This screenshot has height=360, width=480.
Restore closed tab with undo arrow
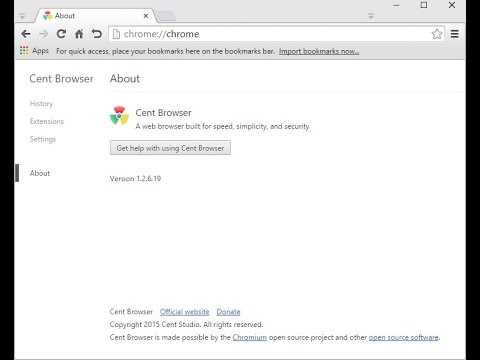(x=97, y=34)
